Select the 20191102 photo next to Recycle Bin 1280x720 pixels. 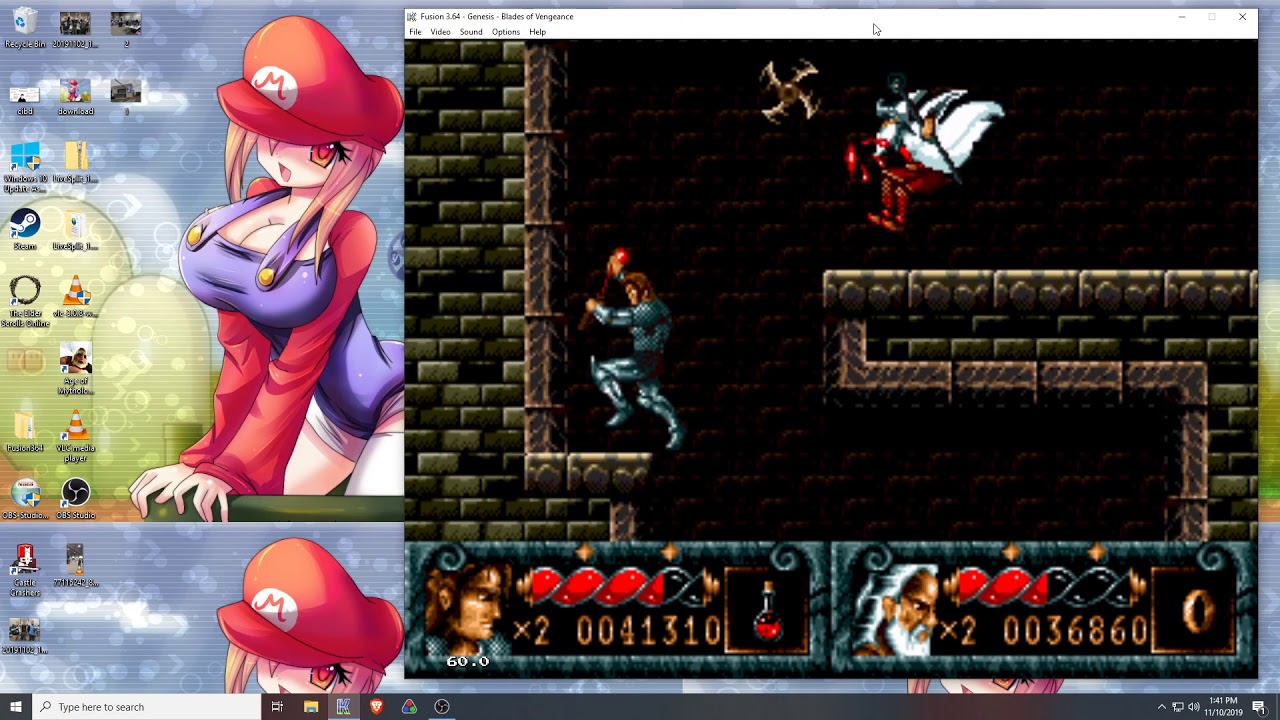pos(75,29)
